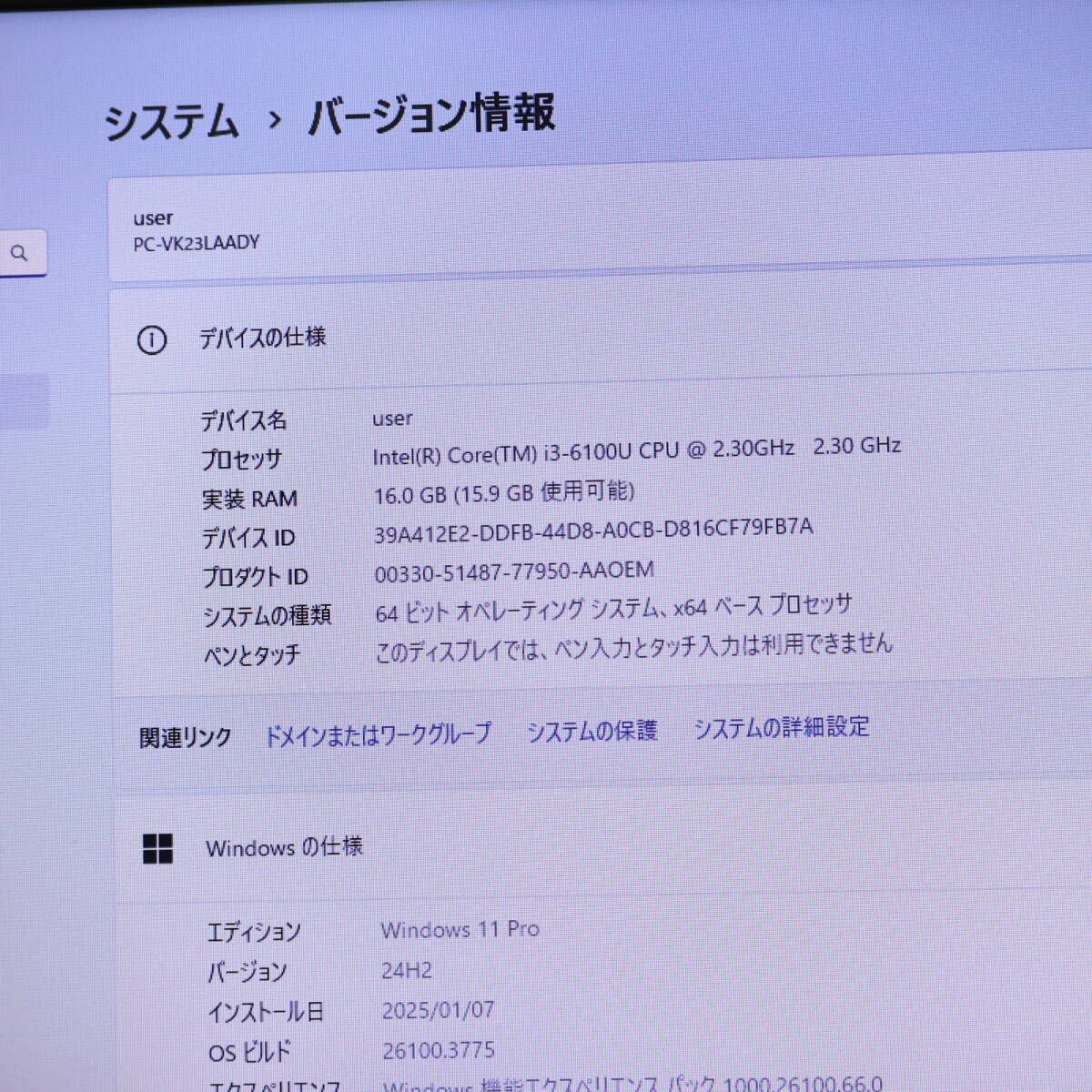Select system type 64 ビット value
The height and width of the screenshot is (1092, 1092).
point(613,608)
